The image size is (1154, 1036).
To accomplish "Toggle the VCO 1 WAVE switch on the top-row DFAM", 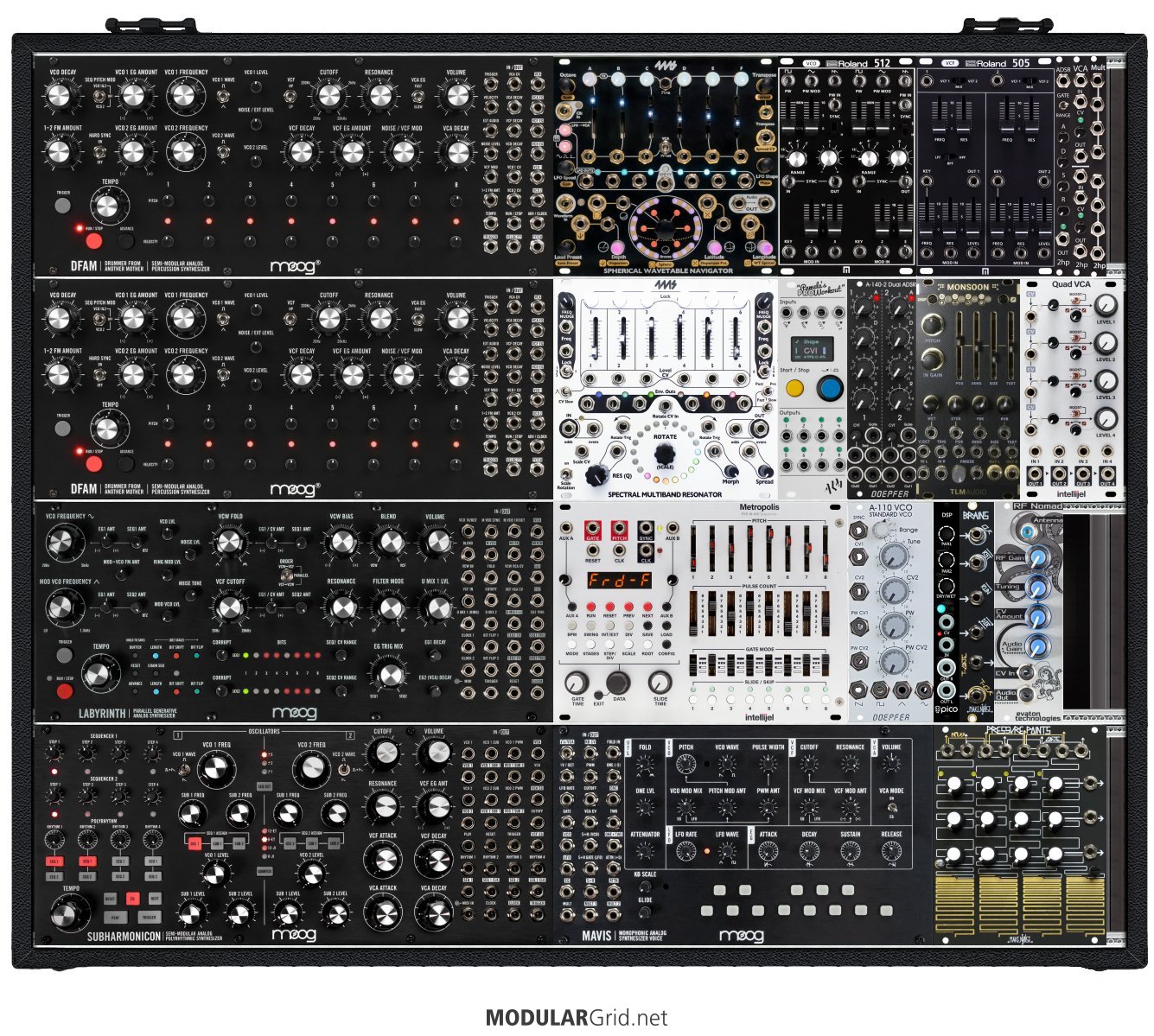I will click(223, 97).
